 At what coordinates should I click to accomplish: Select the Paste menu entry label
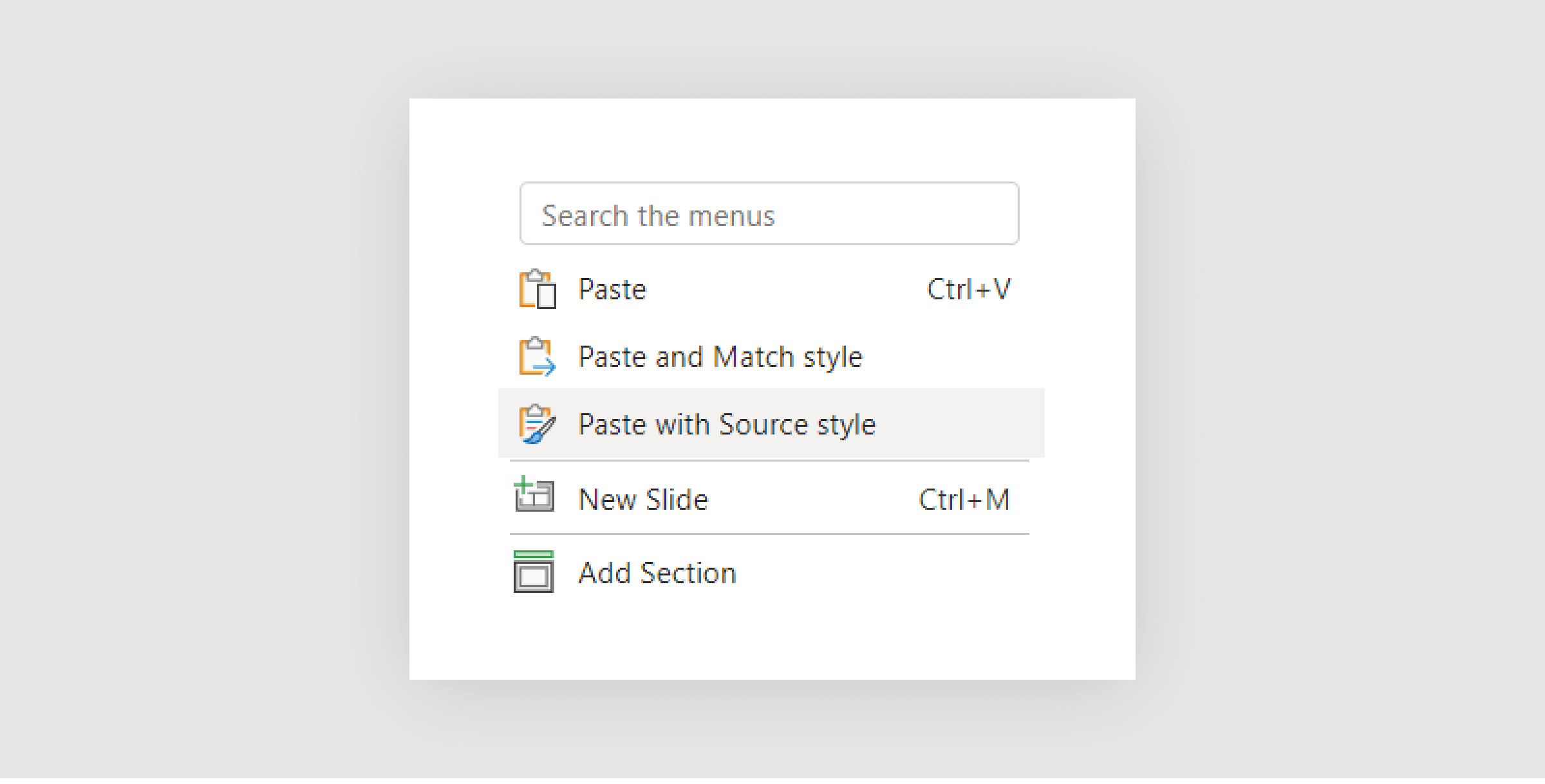point(612,290)
